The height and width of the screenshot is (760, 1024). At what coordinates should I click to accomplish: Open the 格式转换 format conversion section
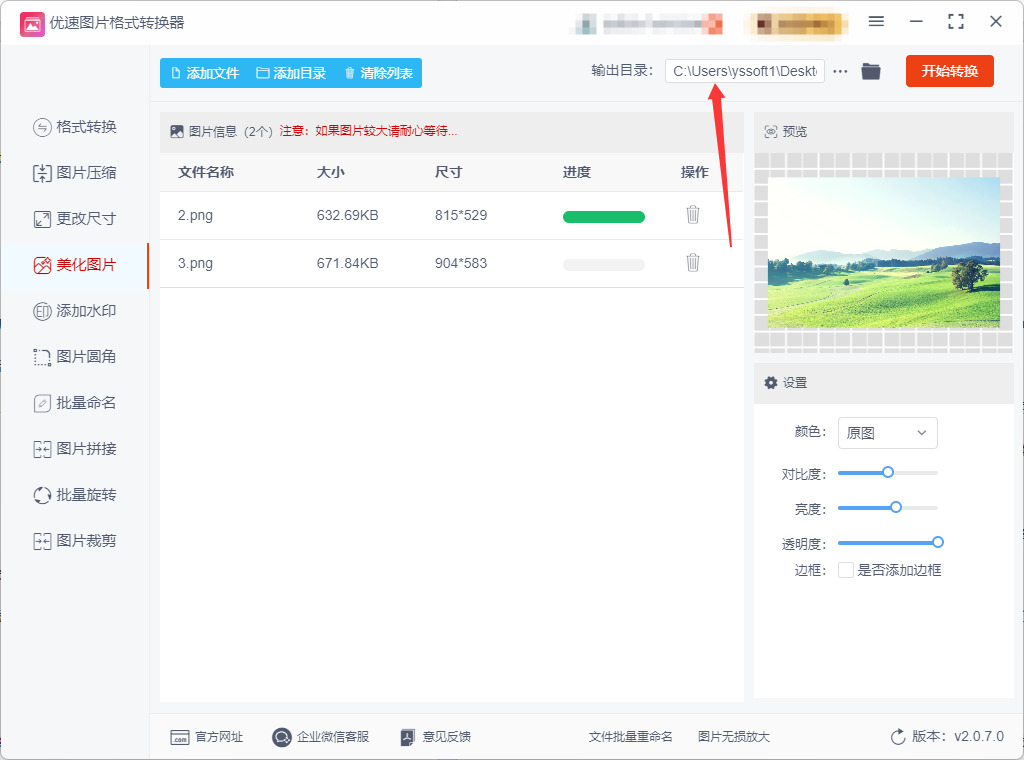75,127
